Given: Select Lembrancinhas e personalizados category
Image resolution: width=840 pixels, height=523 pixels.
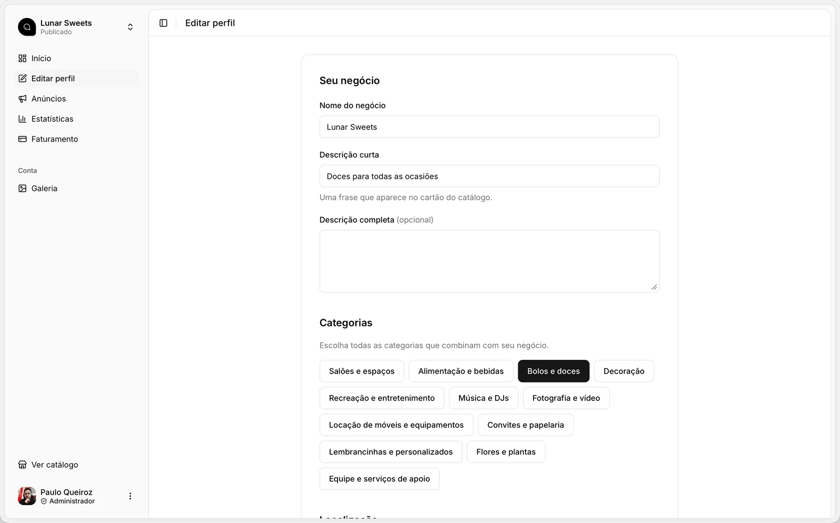Looking at the screenshot, I should [391, 452].
